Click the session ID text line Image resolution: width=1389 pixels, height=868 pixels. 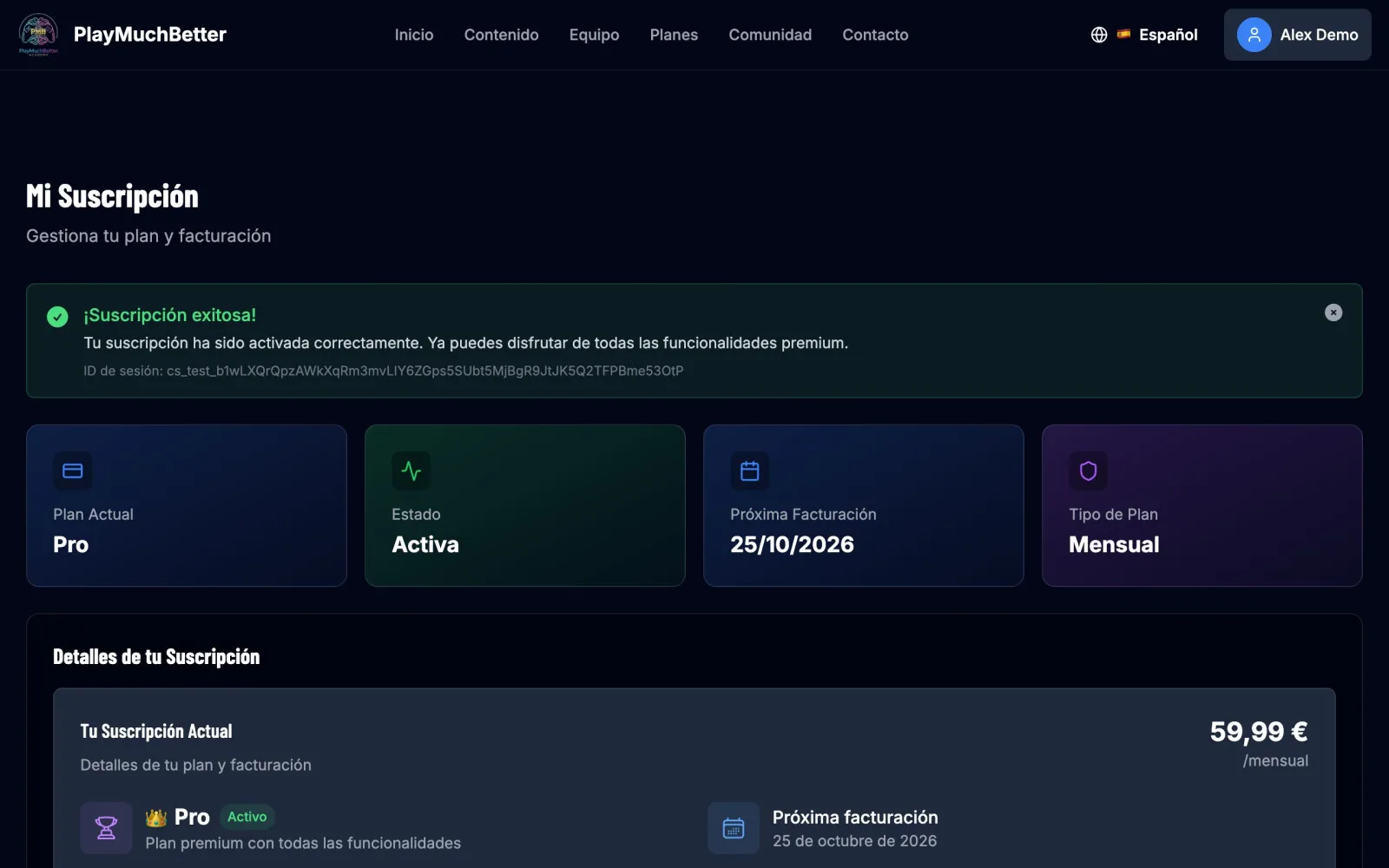pos(383,371)
